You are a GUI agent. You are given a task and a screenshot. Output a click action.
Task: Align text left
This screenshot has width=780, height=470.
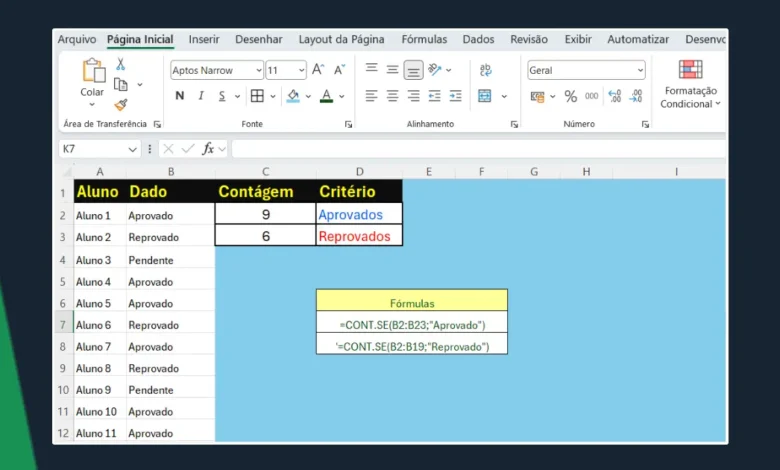[371, 95]
